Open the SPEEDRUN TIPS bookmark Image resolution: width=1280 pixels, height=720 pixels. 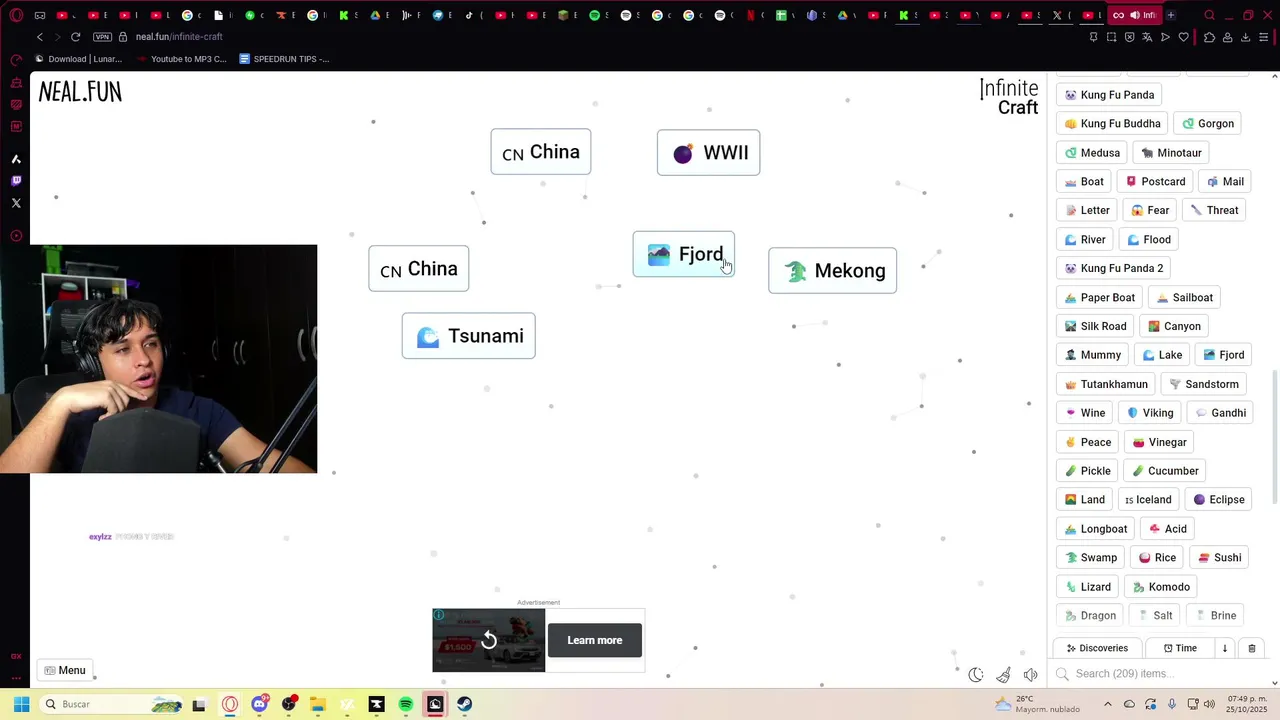(284, 59)
